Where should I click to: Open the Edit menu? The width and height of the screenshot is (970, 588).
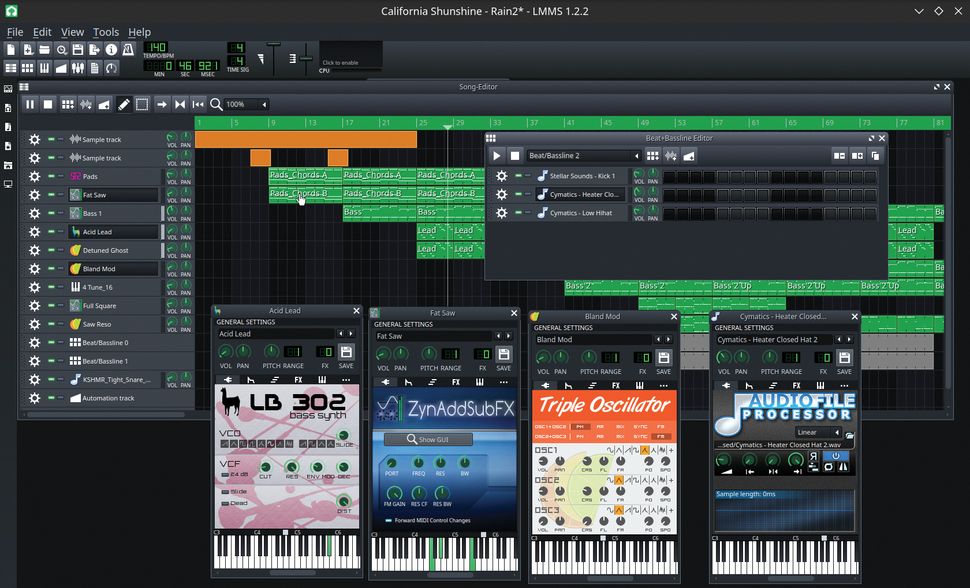[41, 31]
